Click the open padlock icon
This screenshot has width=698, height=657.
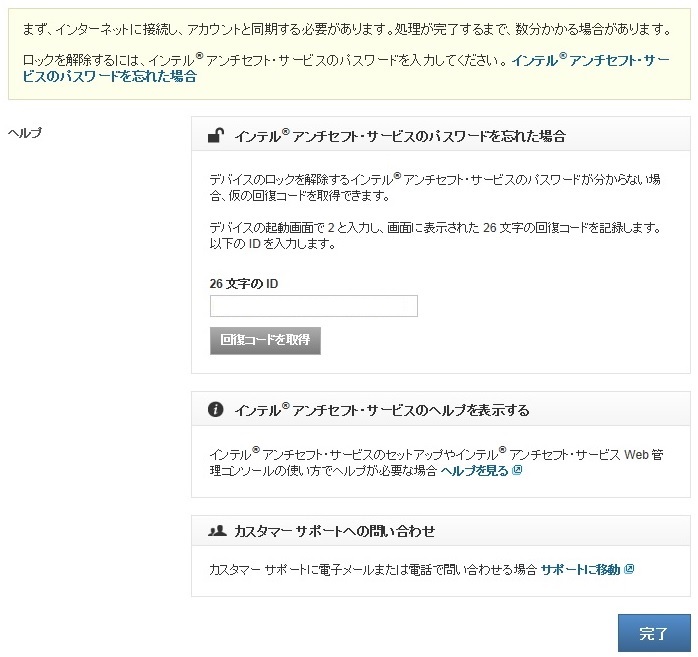[216, 136]
